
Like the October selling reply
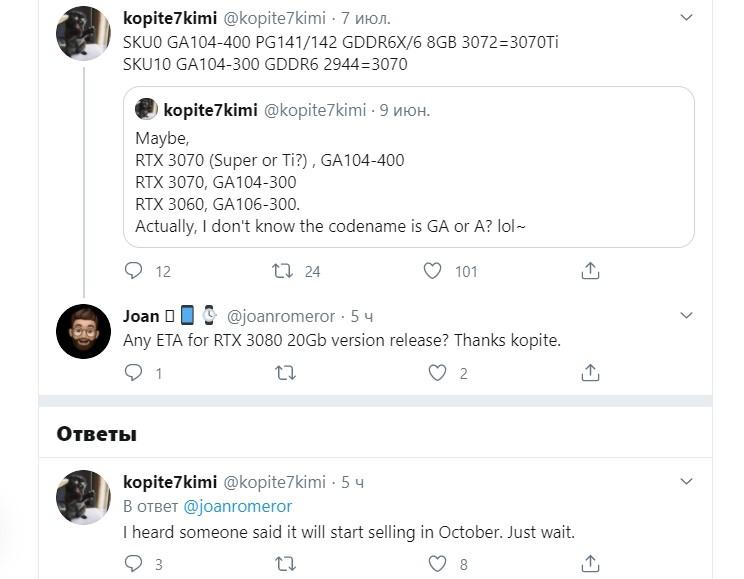(437, 564)
